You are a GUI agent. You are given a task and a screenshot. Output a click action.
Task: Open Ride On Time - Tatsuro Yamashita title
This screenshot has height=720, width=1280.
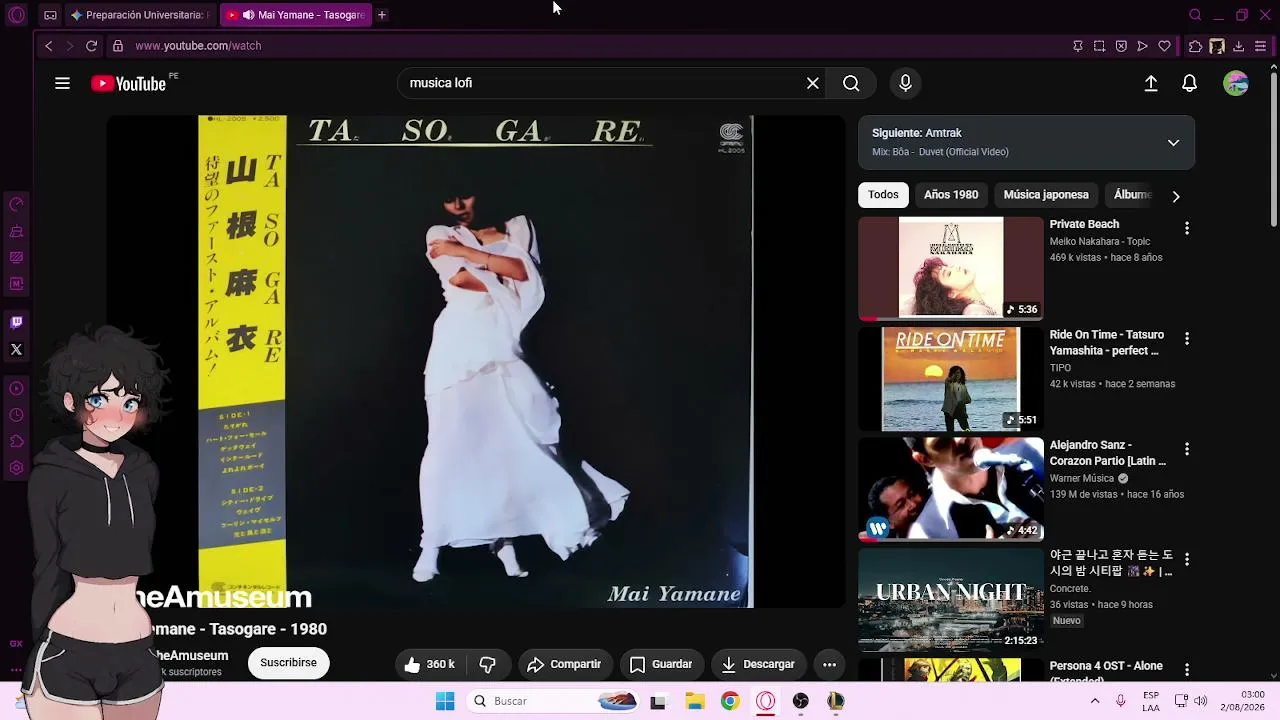point(1107,343)
